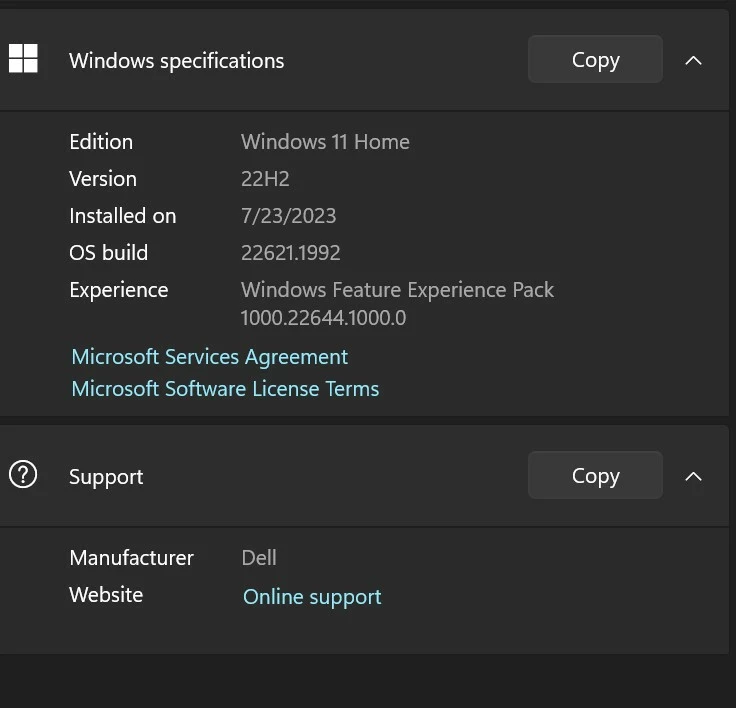The width and height of the screenshot is (736, 708).
Task: Collapse the Support section chevron
Action: tap(693, 477)
